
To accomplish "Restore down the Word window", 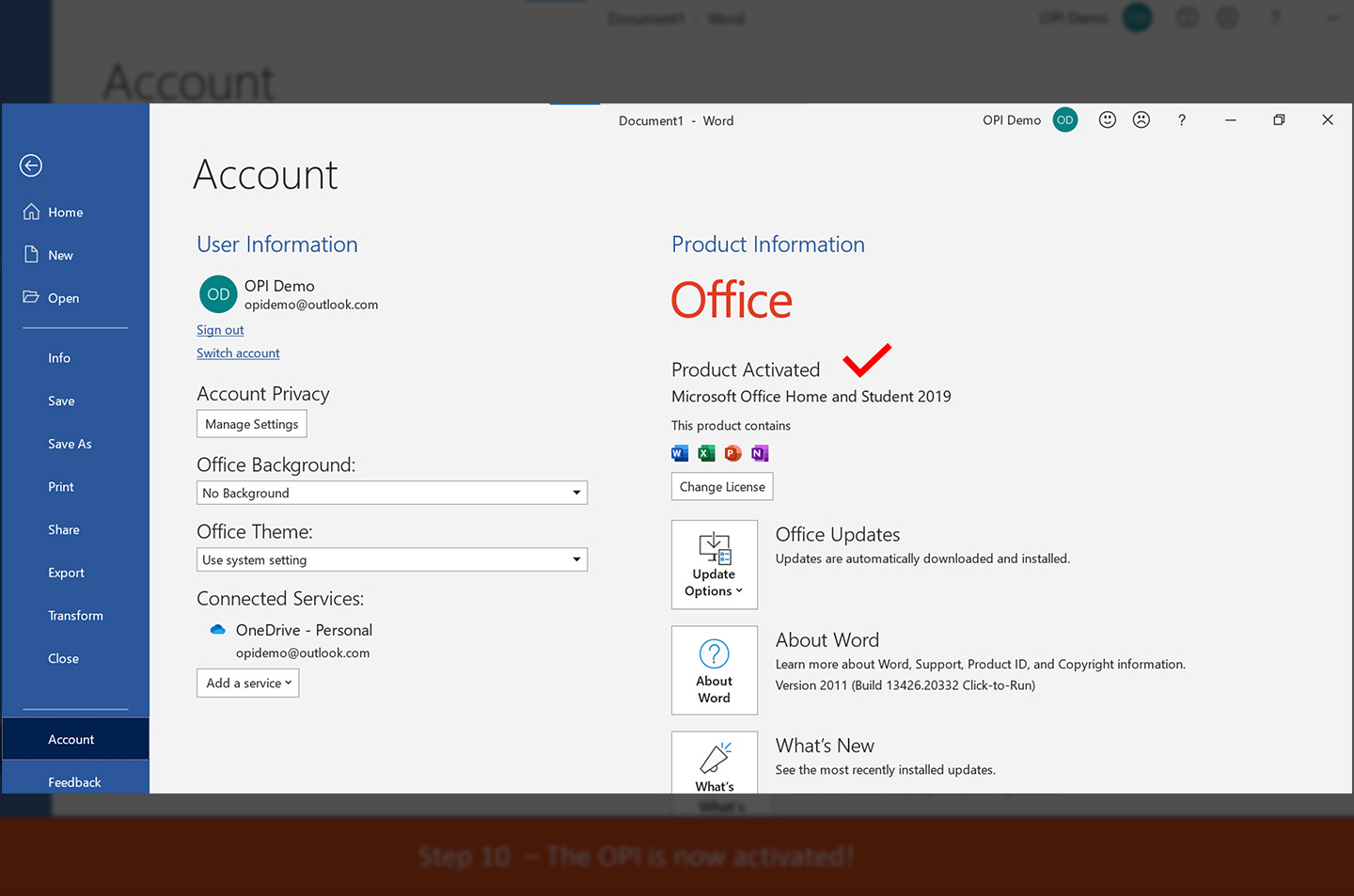I will coord(1279,120).
